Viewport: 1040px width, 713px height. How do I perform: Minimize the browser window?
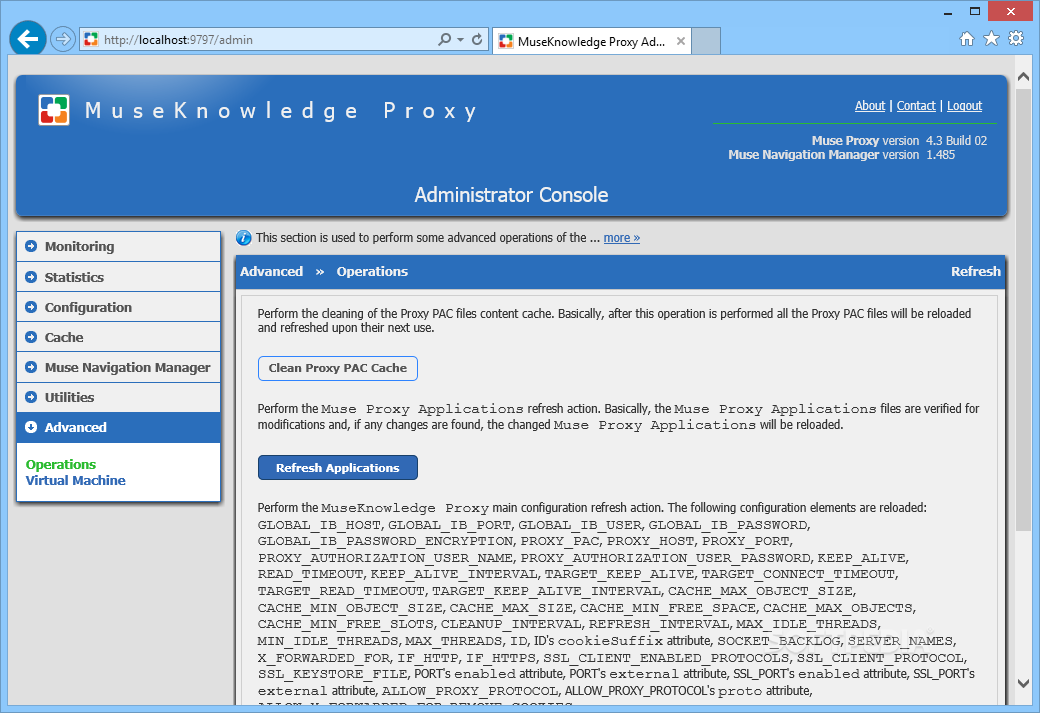point(948,12)
